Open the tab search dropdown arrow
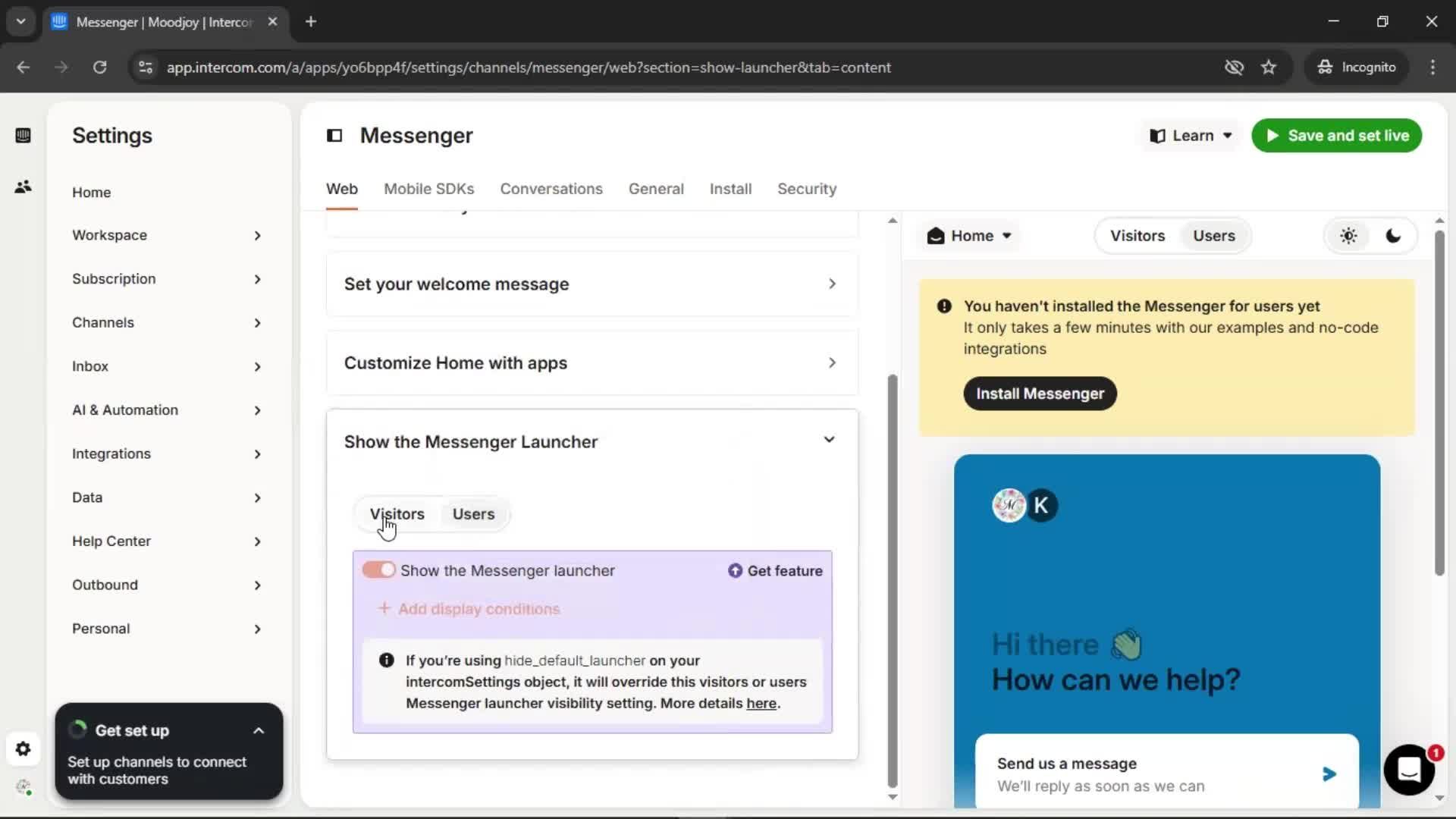The height and width of the screenshot is (819, 1456). click(21, 22)
